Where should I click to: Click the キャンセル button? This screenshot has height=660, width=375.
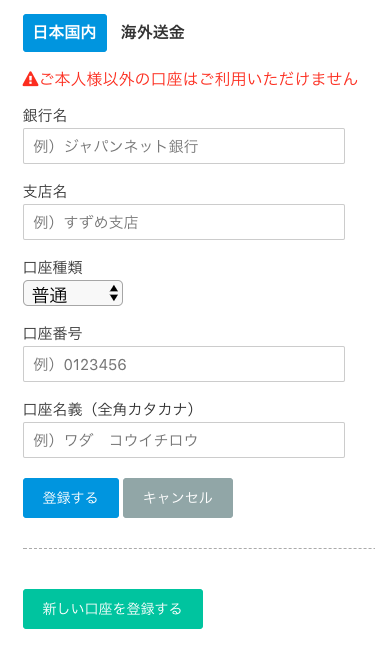point(178,498)
